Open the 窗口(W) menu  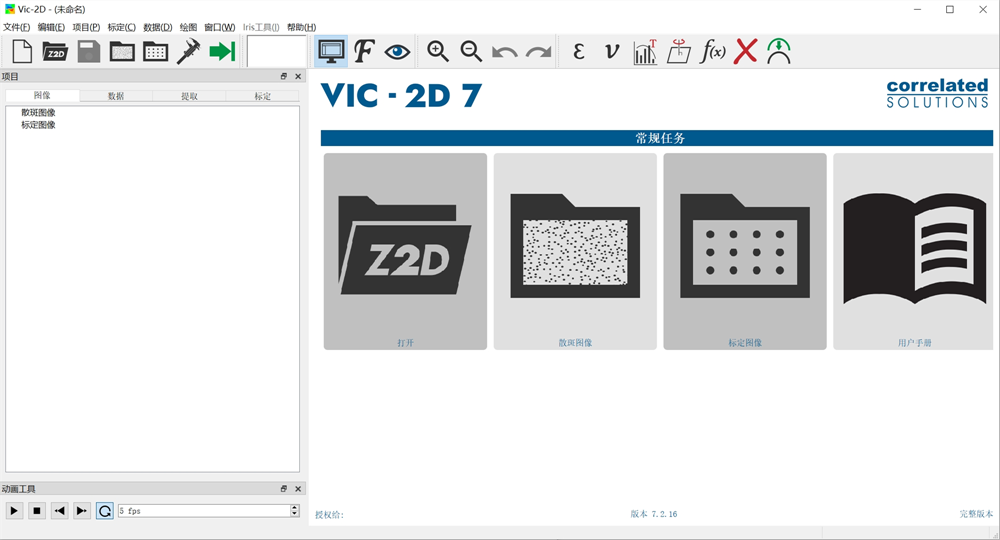[x=219, y=27]
